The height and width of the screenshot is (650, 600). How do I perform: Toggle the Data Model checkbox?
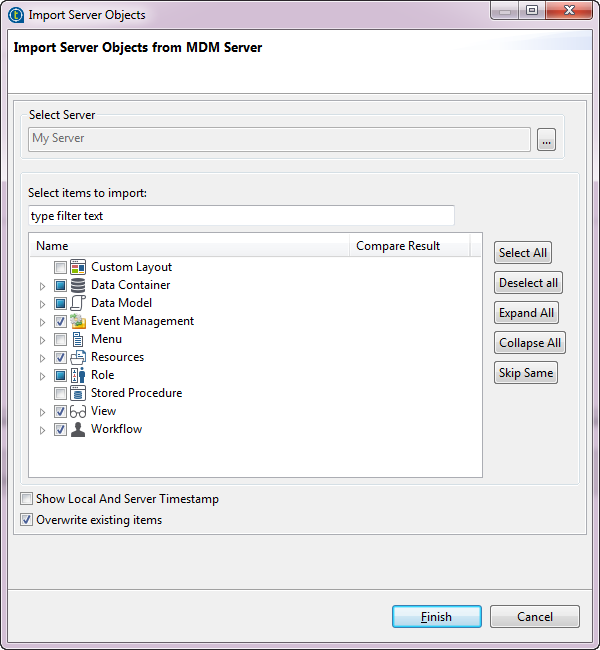tap(60, 303)
